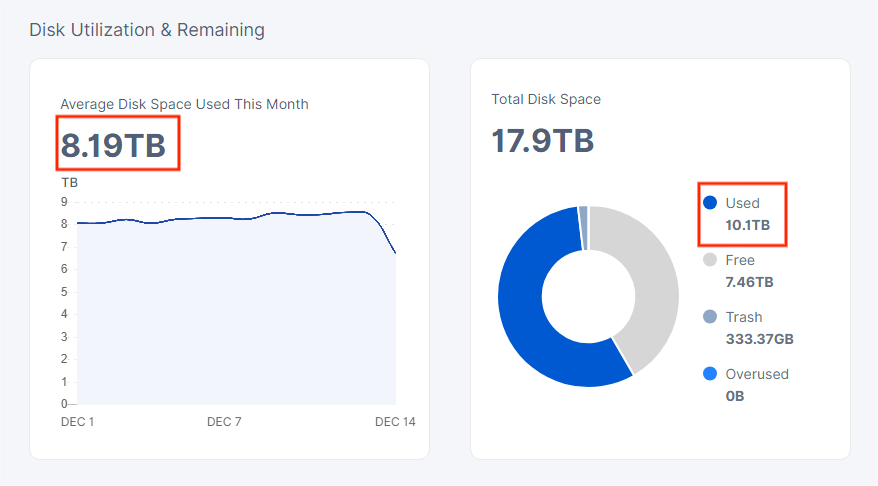
Task: Click the 17.9TB total disk space value
Action: pyautogui.click(x=543, y=141)
